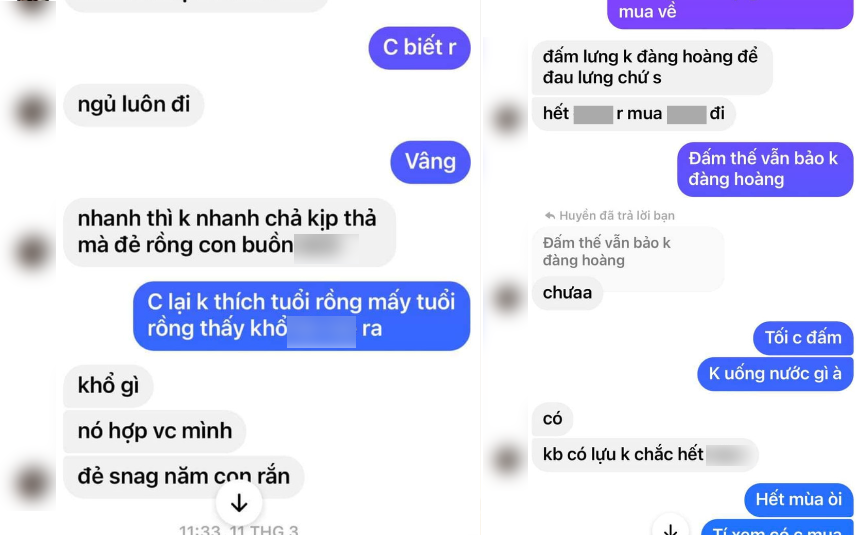Select the 'Vâng' message bubble
This screenshot has height=535, width=856.
click(x=430, y=162)
